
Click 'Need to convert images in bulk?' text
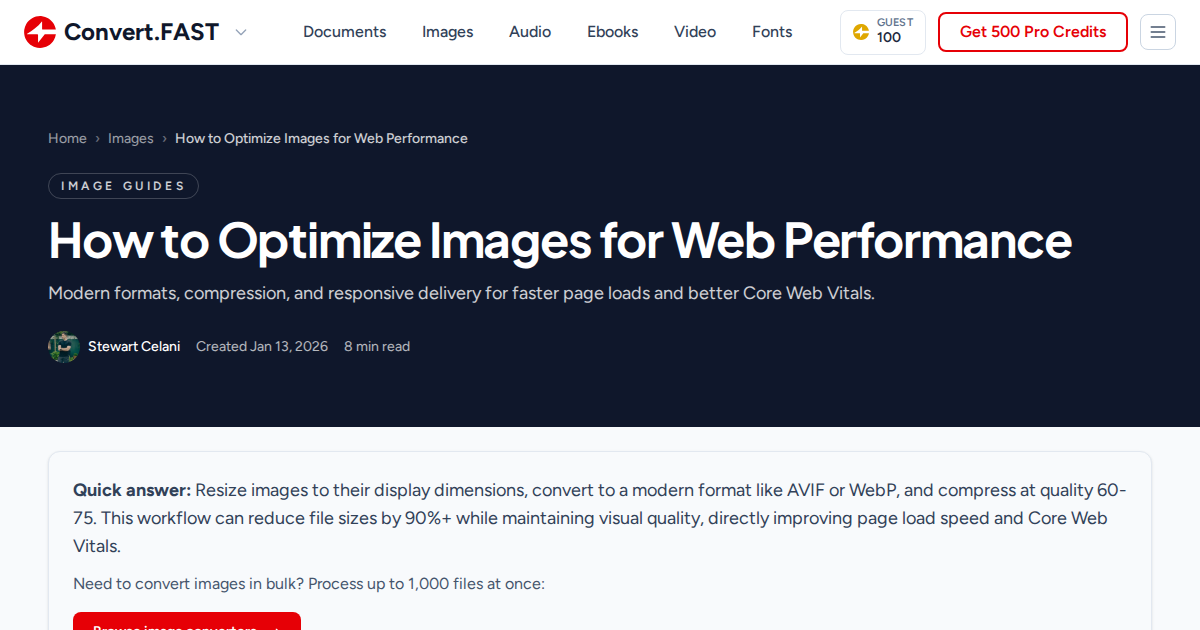(x=189, y=584)
